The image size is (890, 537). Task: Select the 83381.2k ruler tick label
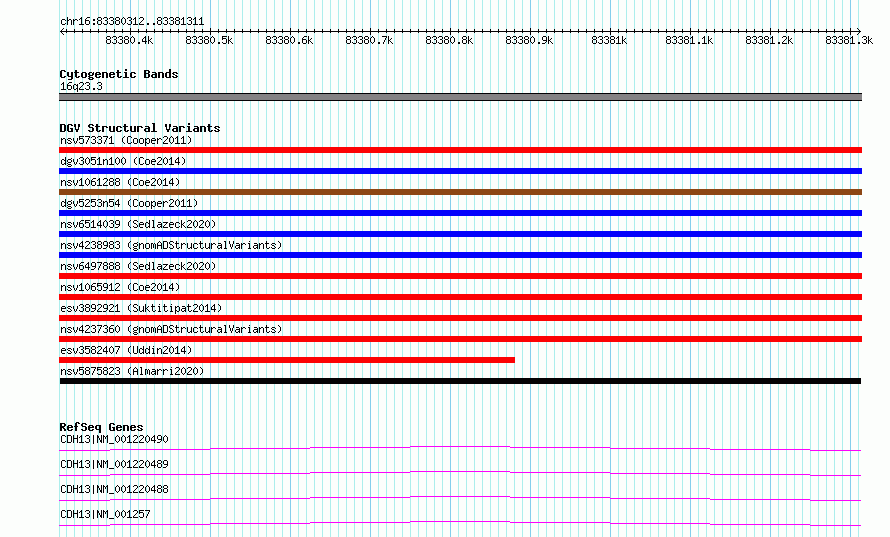coord(770,40)
